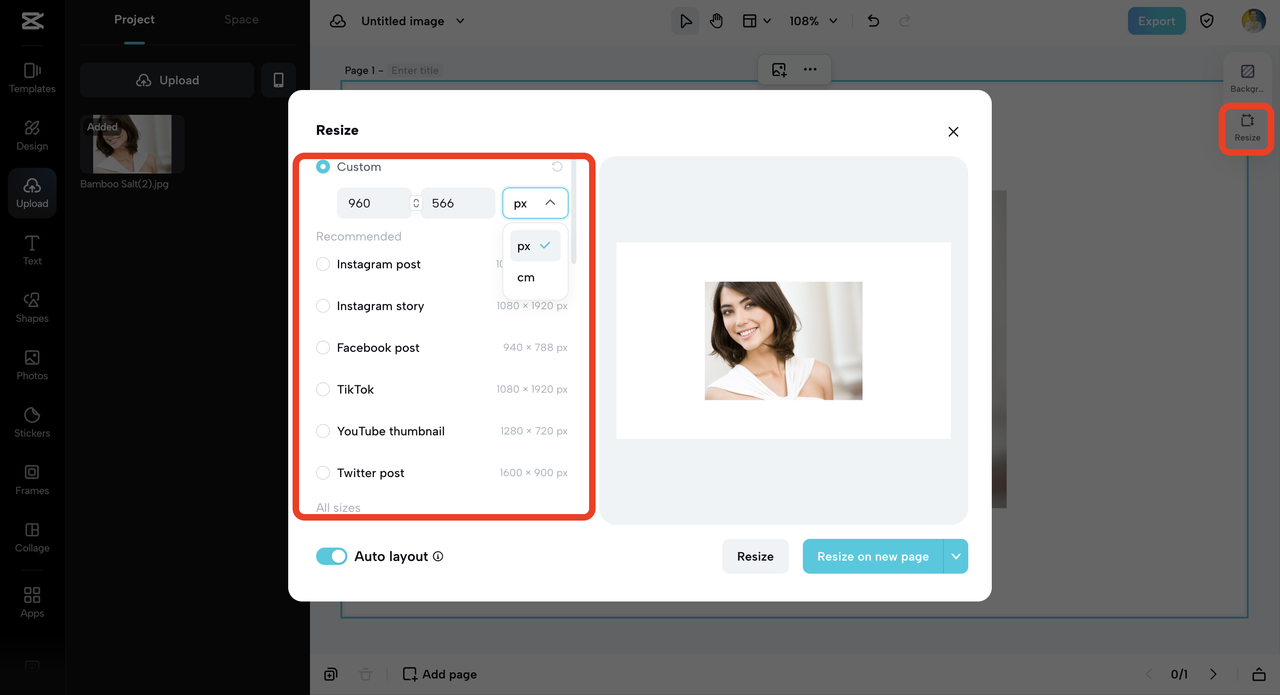Reset the custom size values
1280x695 pixels.
(x=557, y=167)
